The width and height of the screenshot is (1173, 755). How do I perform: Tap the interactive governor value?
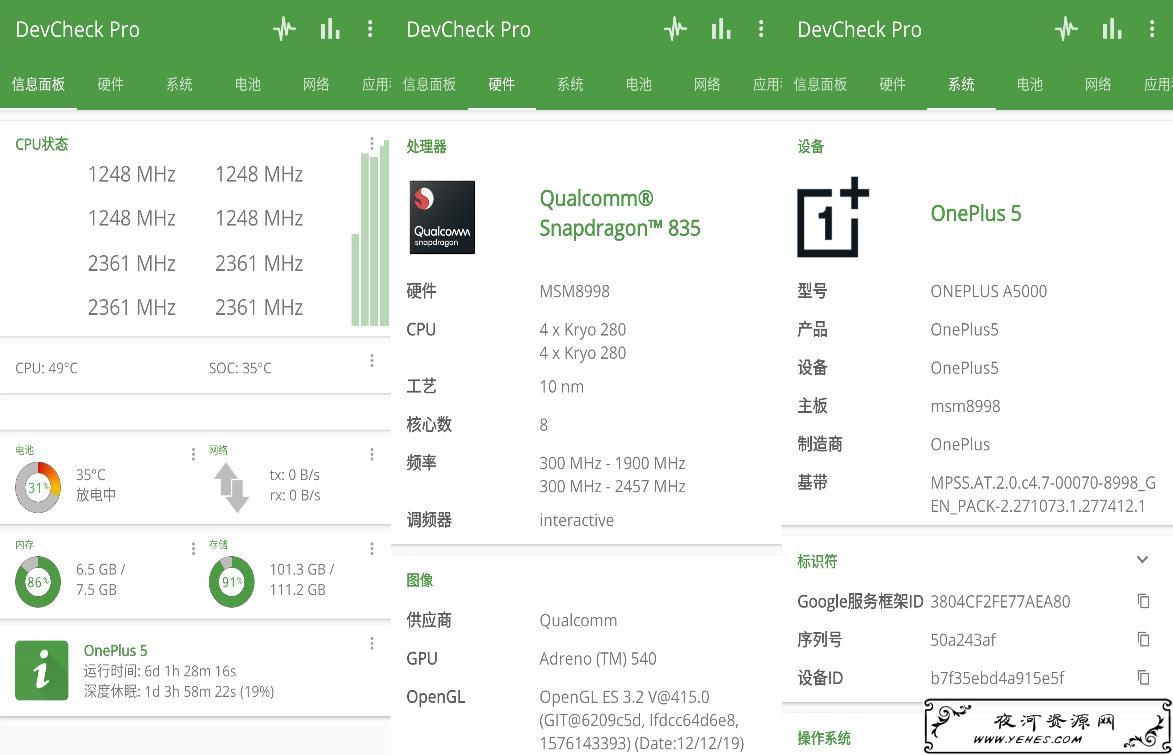[577, 520]
